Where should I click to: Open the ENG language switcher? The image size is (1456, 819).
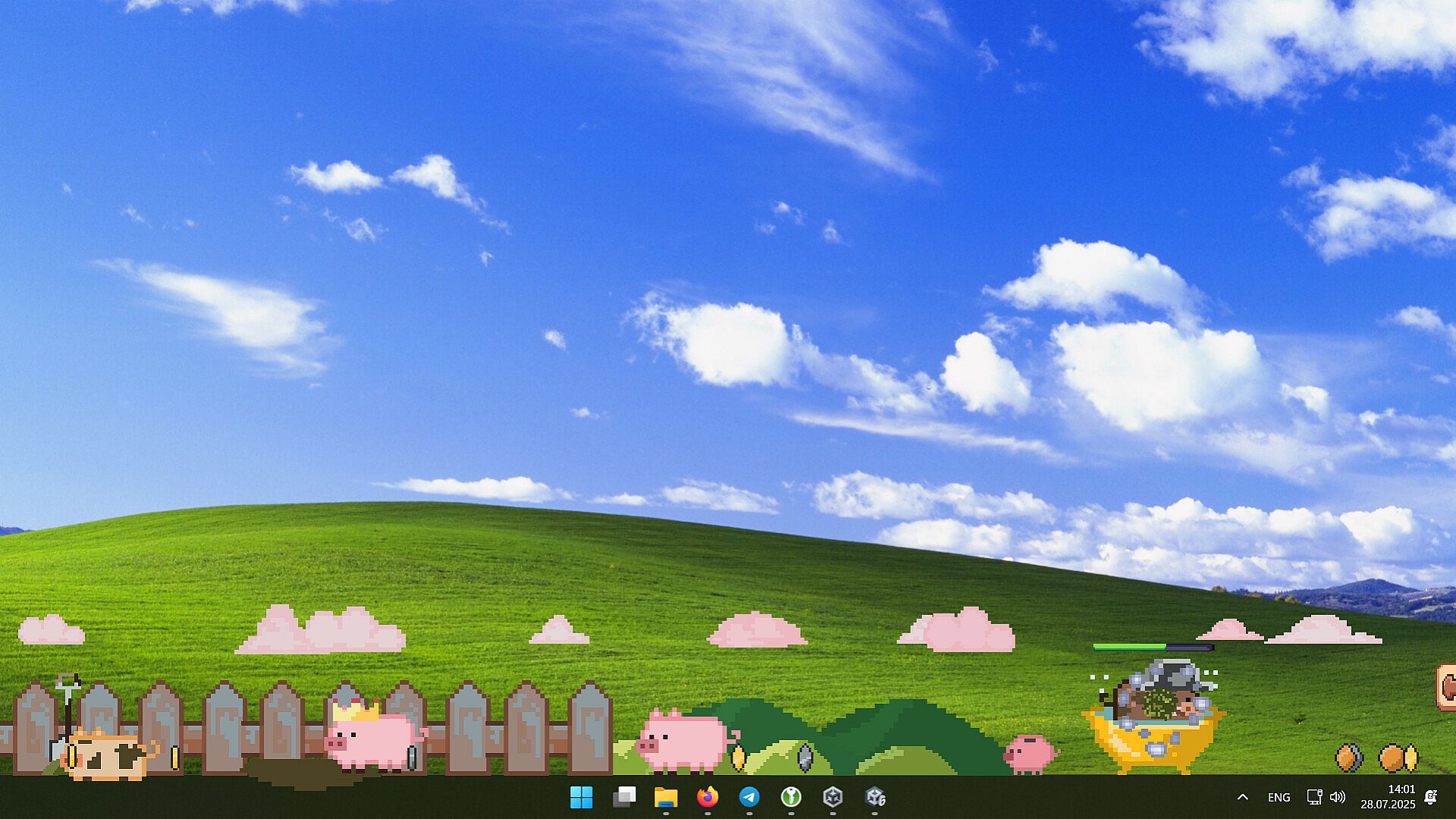(x=1279, y=797)
